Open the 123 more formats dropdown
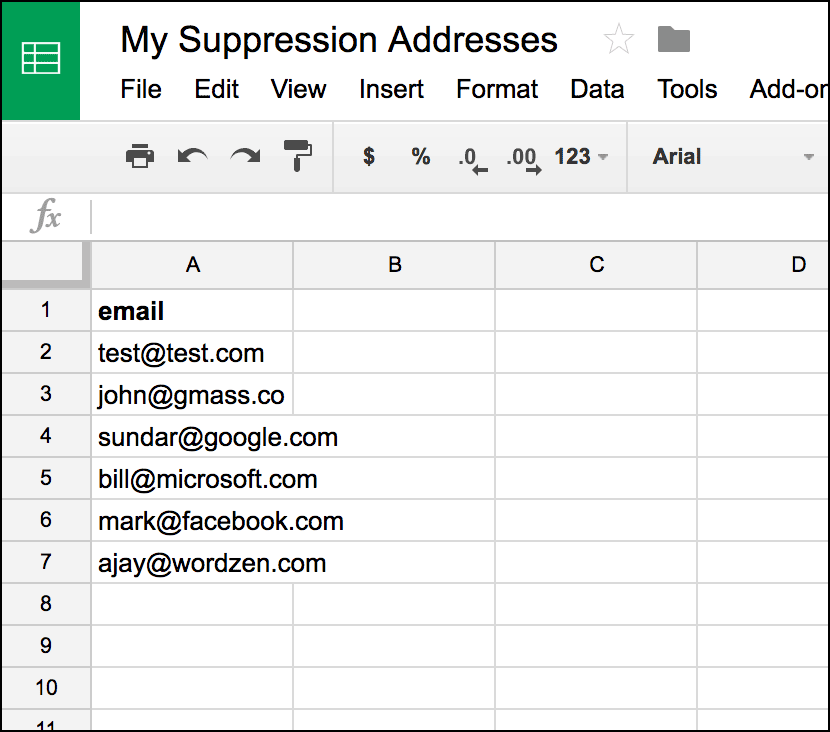Screen dimensions: 830x732 (581, 156)
